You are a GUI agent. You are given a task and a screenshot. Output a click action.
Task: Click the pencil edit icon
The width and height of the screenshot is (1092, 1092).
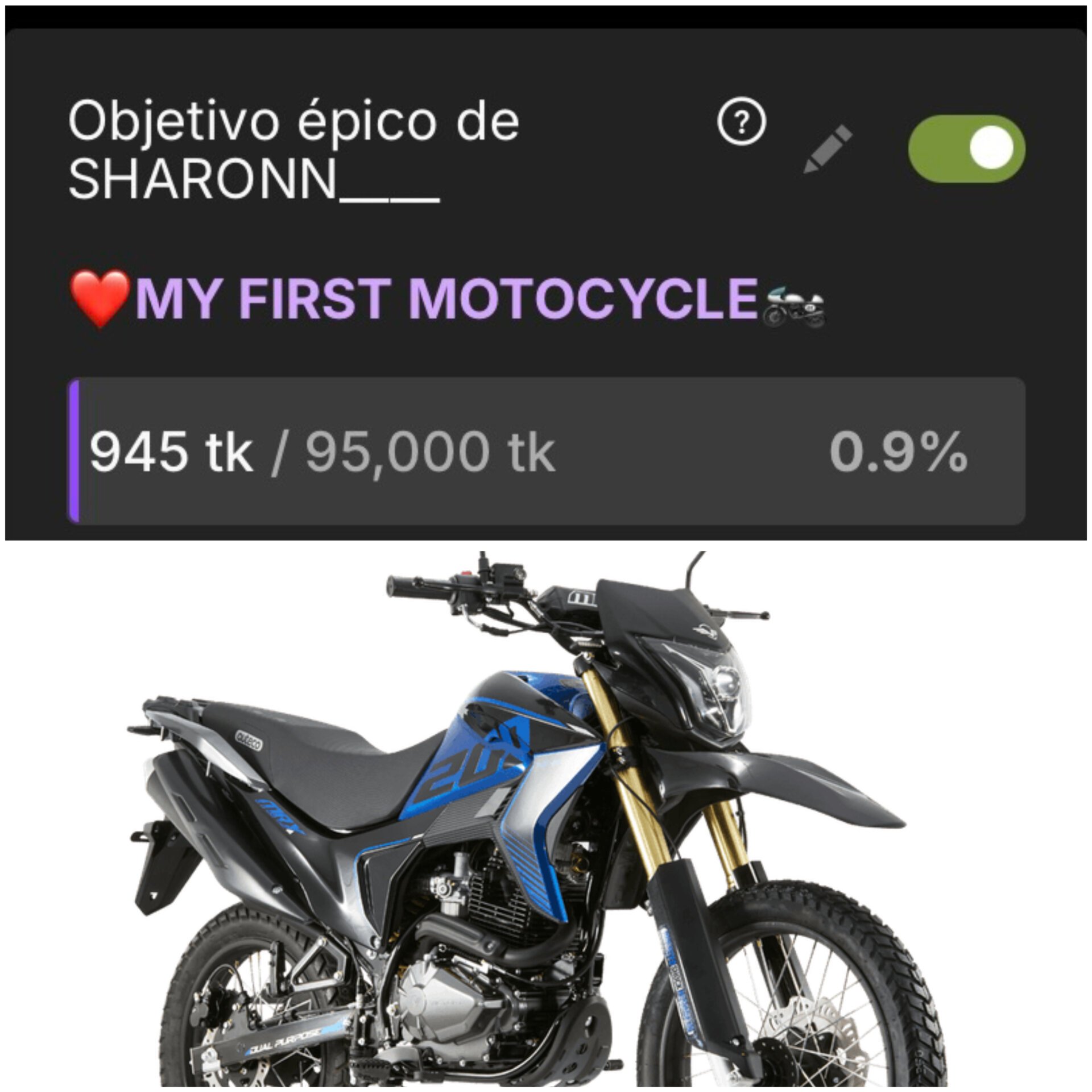coord(827,149)
